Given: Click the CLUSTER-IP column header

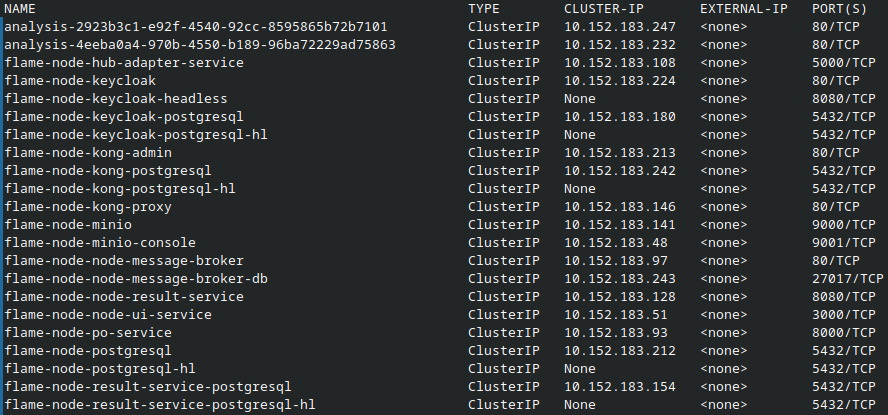Looking at the screenshot, I should click(x=604, y=8).
